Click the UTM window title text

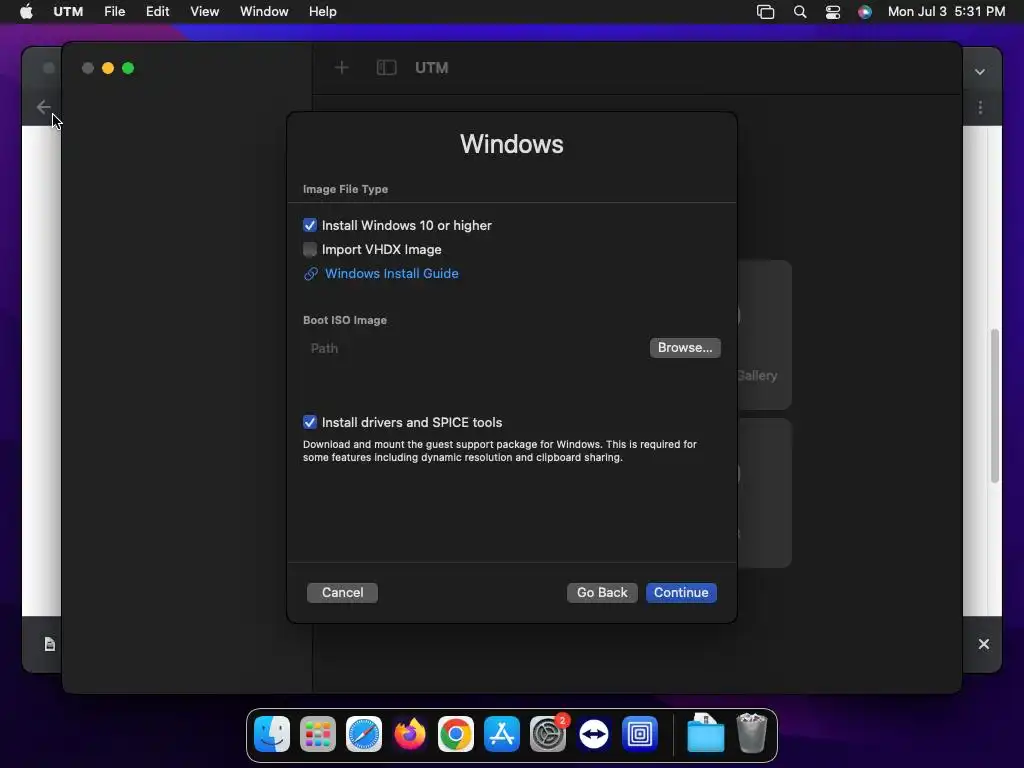432,68
